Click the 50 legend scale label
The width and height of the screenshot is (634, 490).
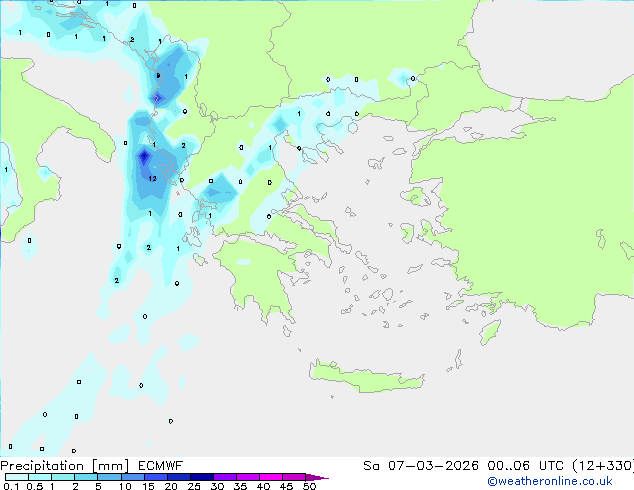pyautogui.click(x=309, y=486)
